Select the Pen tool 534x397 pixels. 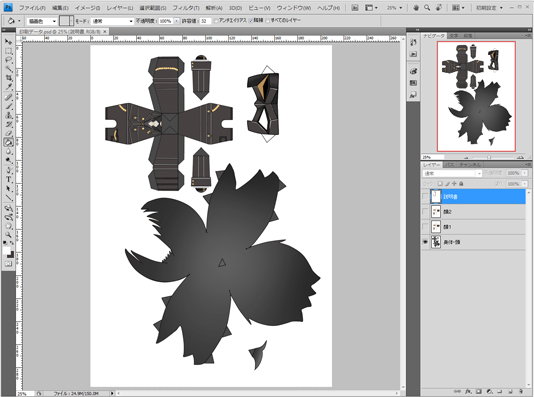click(9, 170)
